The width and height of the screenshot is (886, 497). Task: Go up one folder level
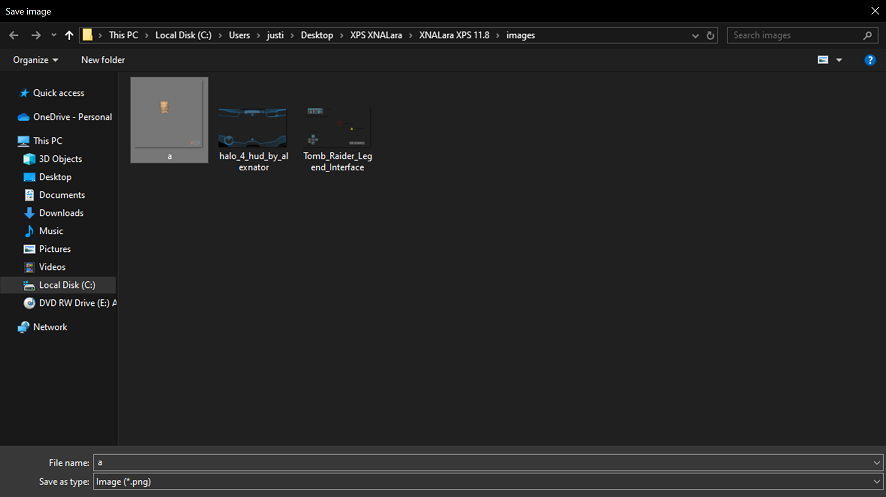pyautogui.click(x=69, y=35)
